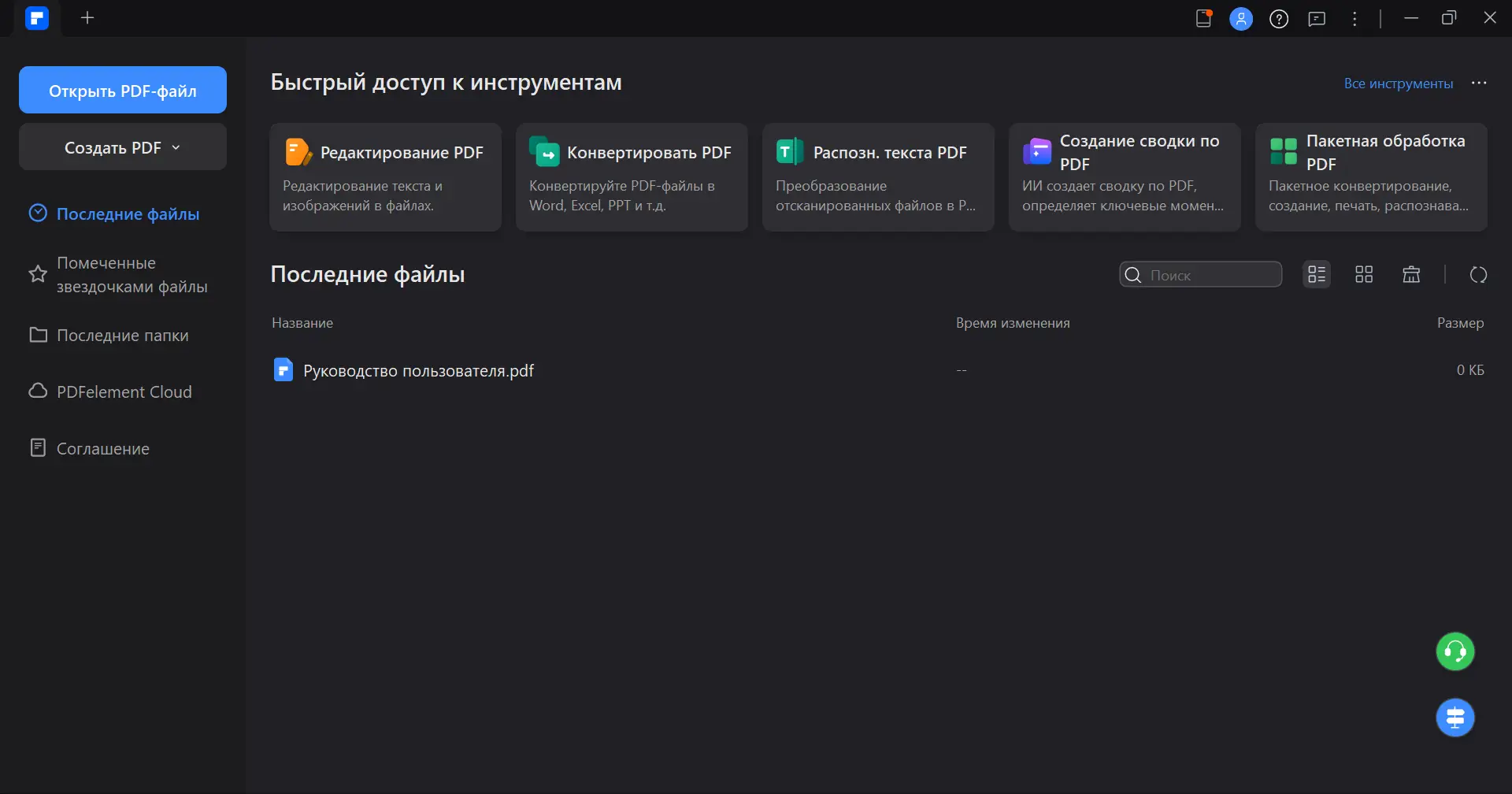Click the notification icon in title bar
This screenshot has width=1512, height=794.
pos(1203,18)
